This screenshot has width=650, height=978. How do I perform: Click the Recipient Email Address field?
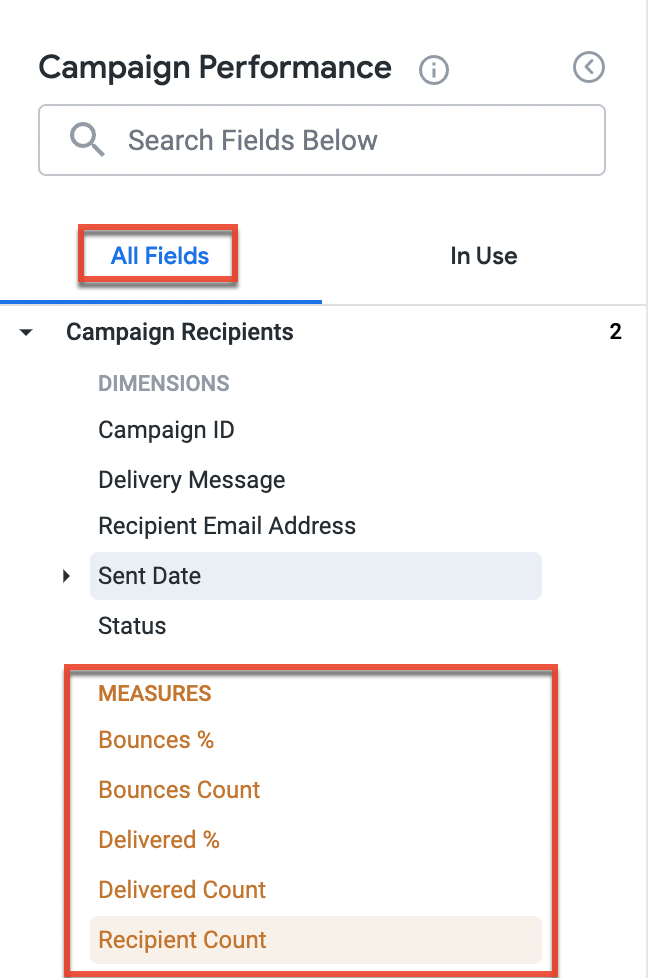click(226, 525)
